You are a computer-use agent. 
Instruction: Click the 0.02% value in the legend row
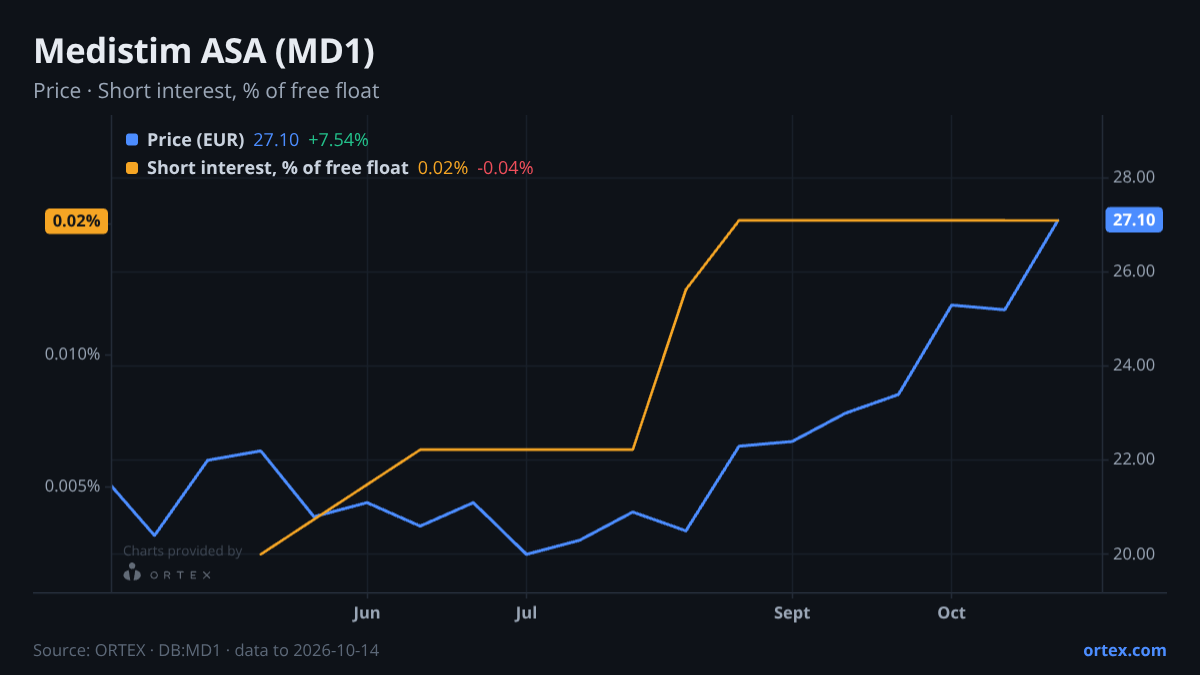(443, 168)
